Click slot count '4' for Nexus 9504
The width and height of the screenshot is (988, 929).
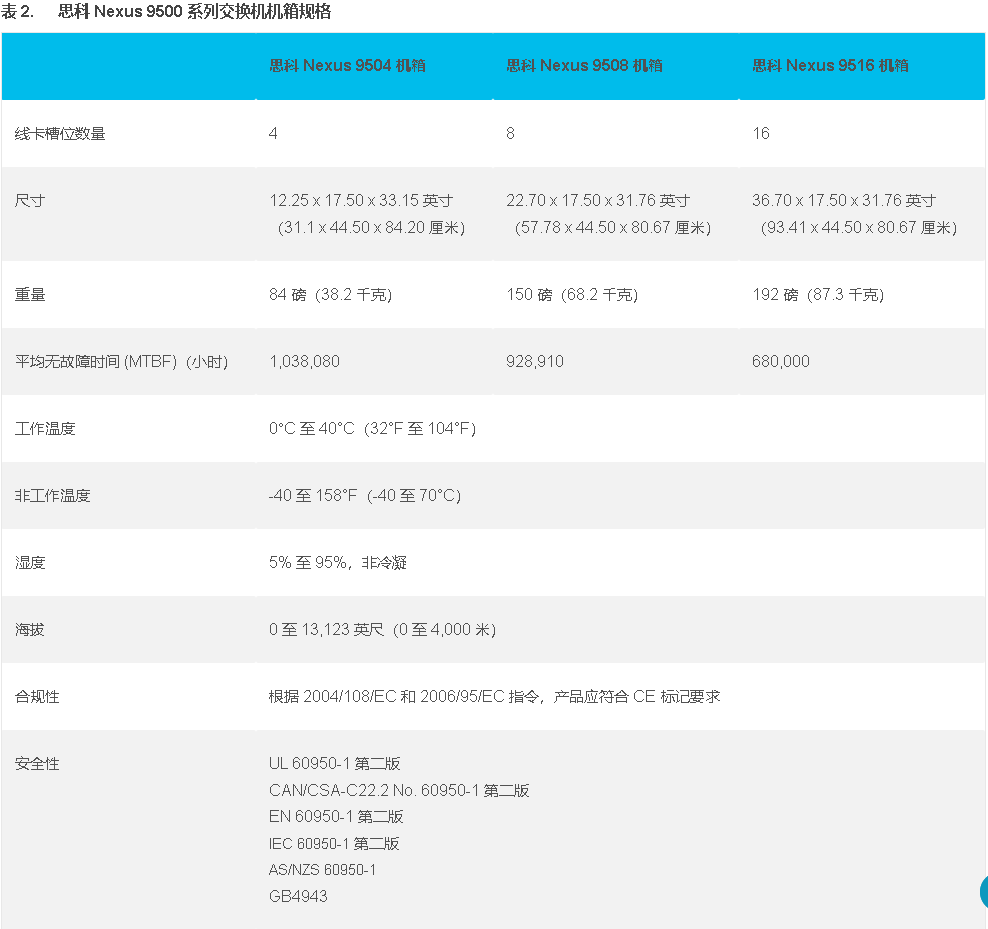pos(273,134)
